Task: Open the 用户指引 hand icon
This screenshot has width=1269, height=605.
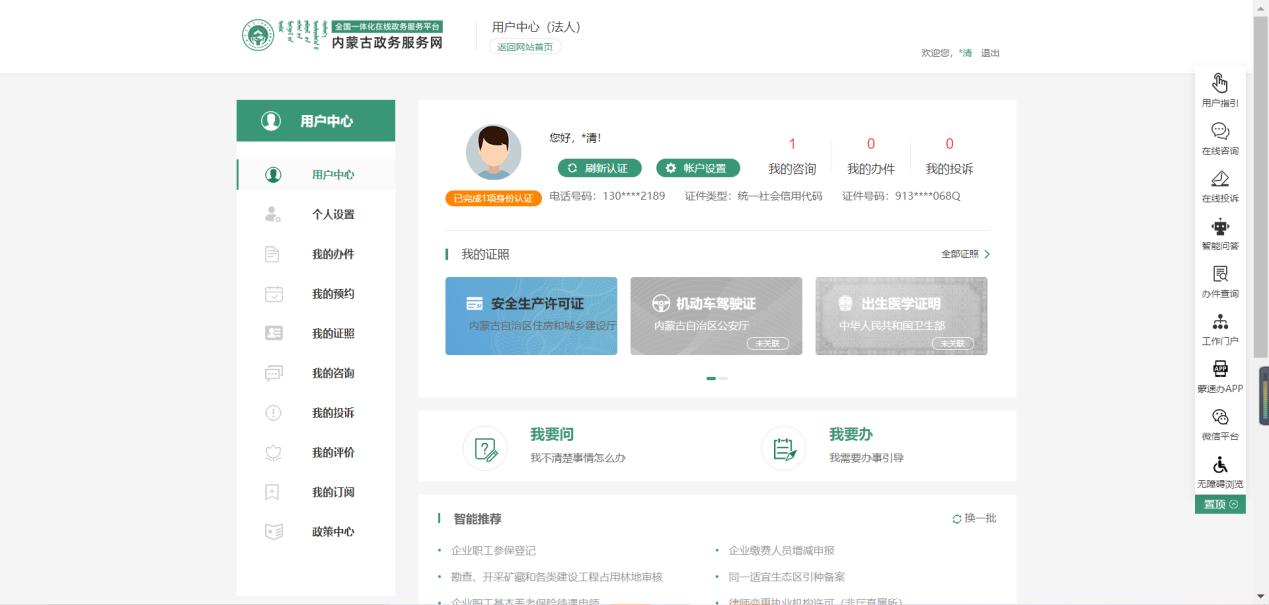Action: pos(1219,83)
